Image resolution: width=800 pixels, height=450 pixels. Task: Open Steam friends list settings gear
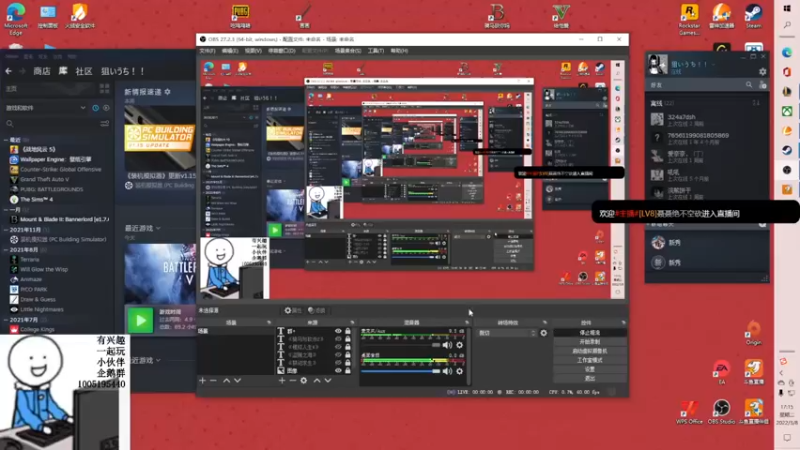coord(762,72)
